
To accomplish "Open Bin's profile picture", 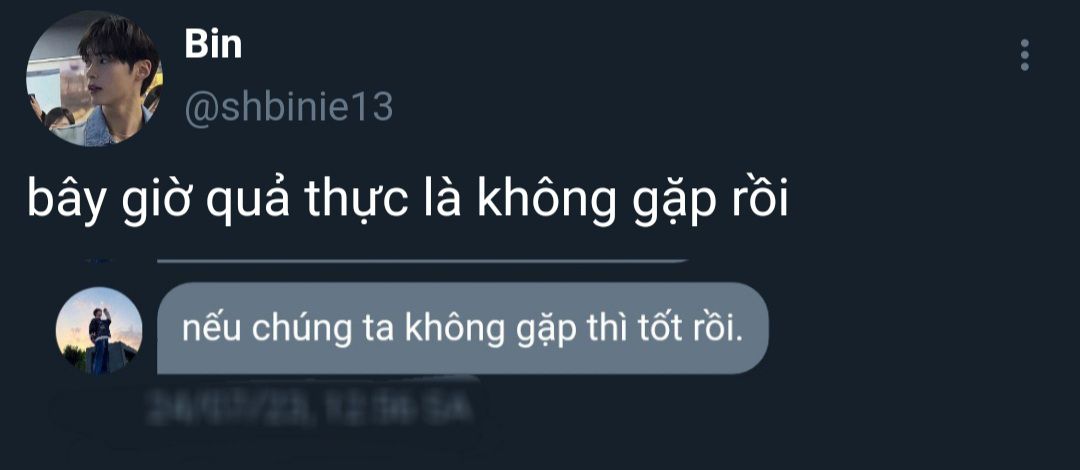I will tap(94, 78).
